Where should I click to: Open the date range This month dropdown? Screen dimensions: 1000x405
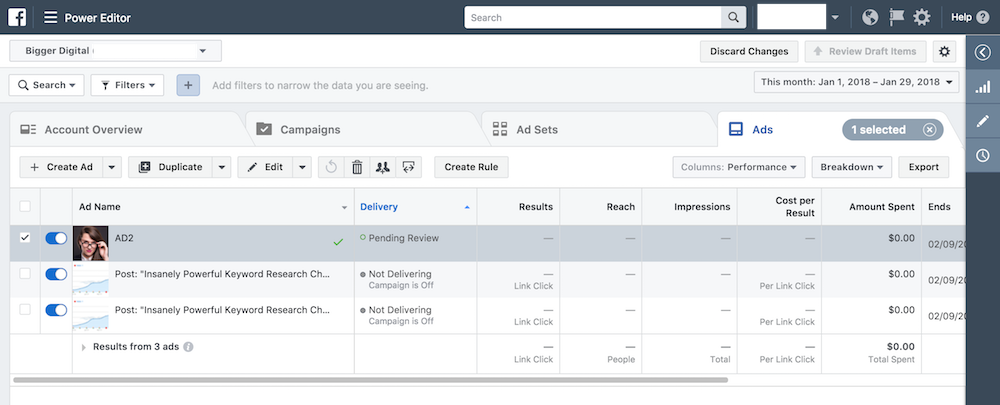click(x=857, y=82)
